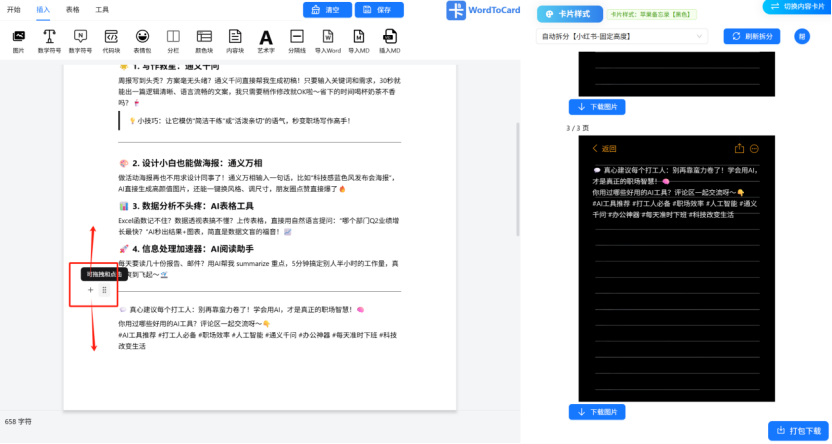Insert a 分隔线 divider line

297,42
